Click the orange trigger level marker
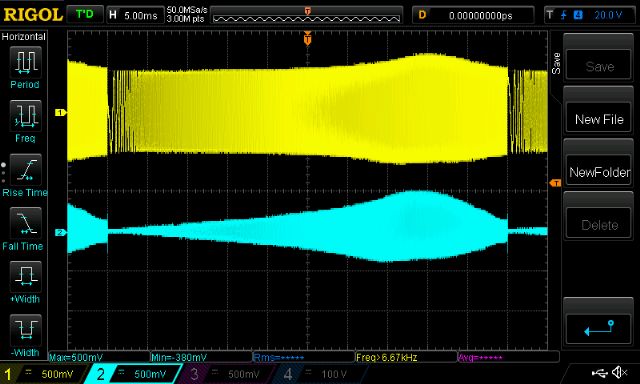The image size is (640, 384). tap(555, 183)
